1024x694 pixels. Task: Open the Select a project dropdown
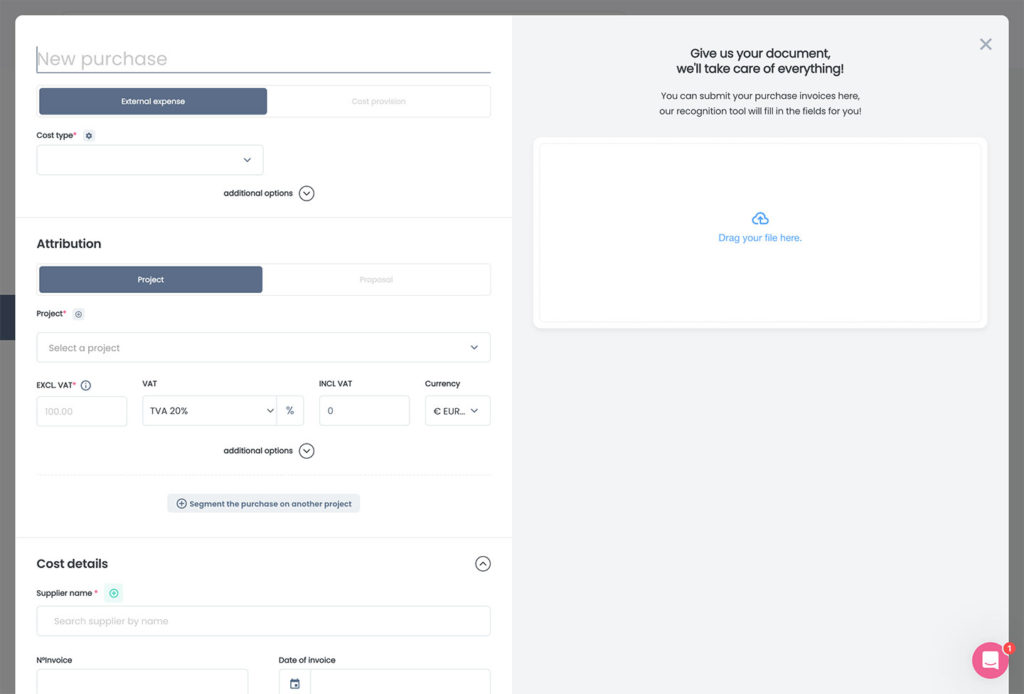[263, 347]
